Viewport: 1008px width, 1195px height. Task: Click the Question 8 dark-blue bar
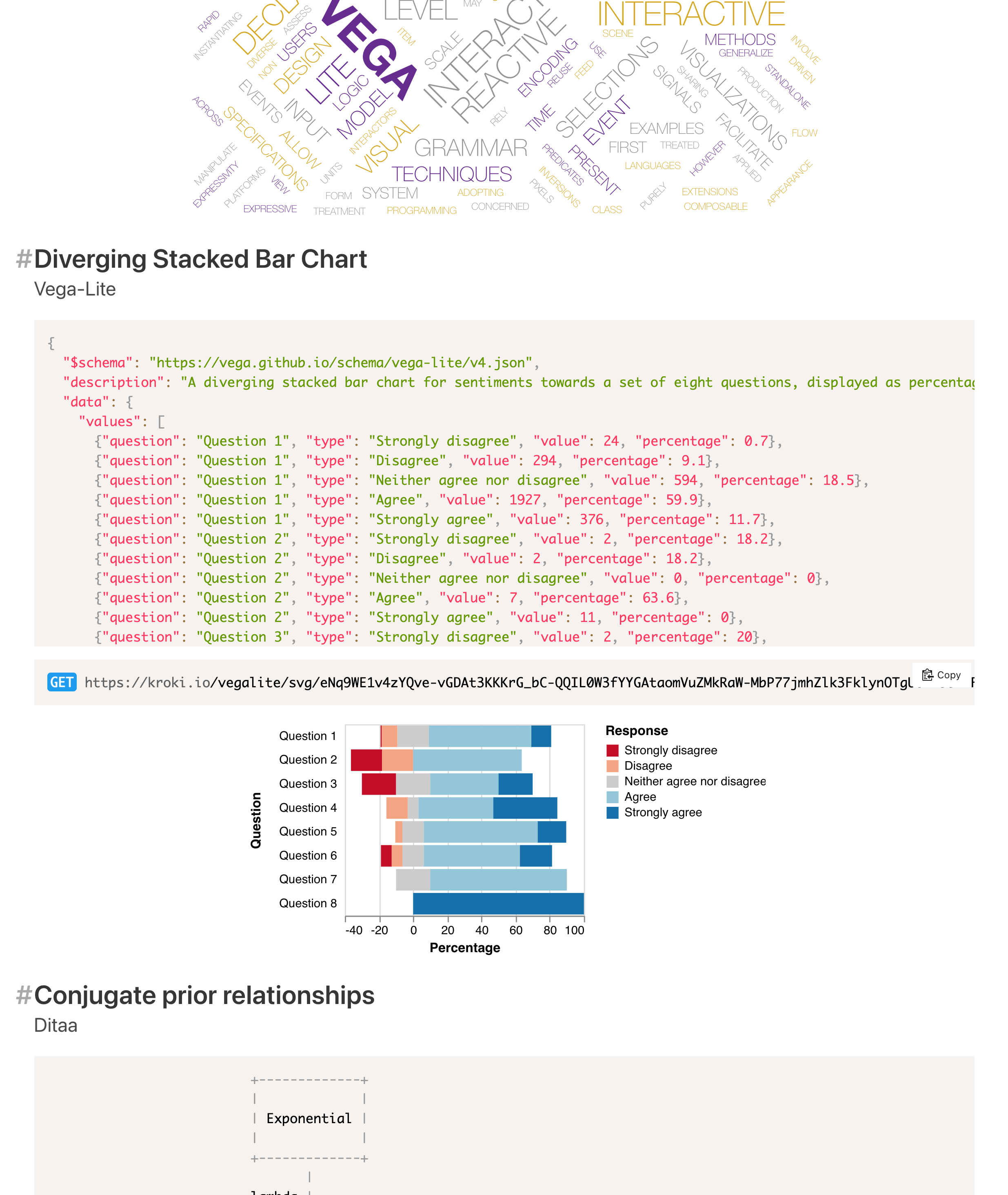pos(498,904)
